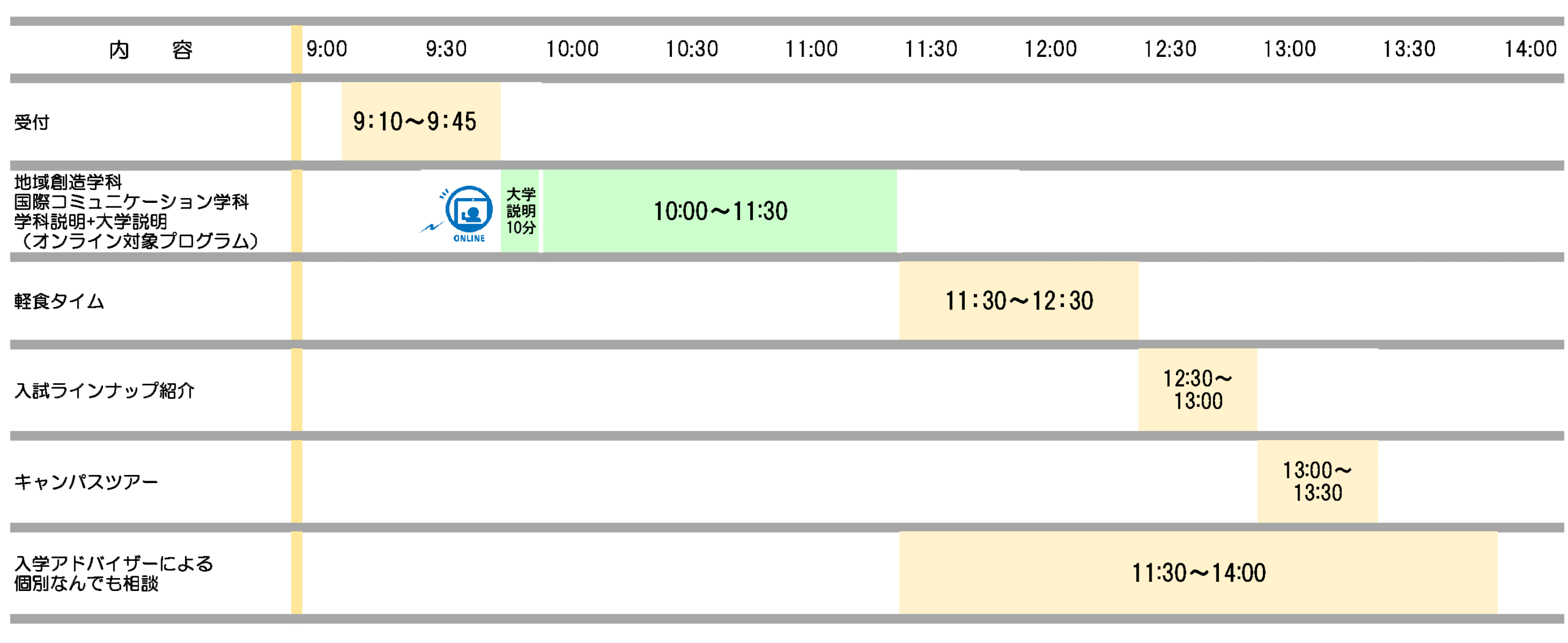Select the 軽食タイム row label
The image size is (1568, 643).
tap(59, 301)
